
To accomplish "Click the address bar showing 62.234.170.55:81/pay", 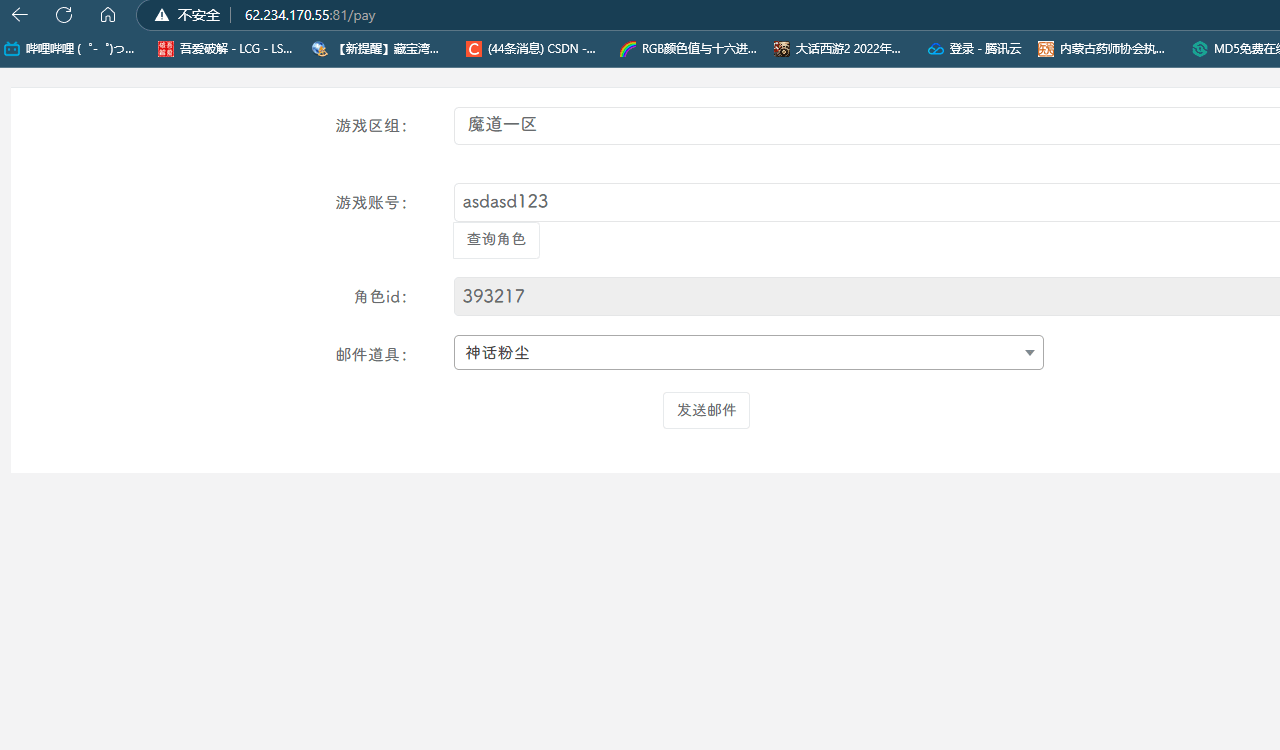I will [310, 15].
